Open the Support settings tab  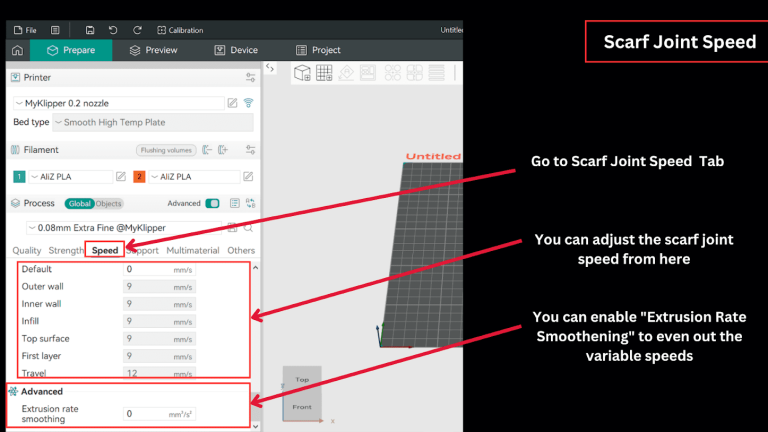coord(143,250)
